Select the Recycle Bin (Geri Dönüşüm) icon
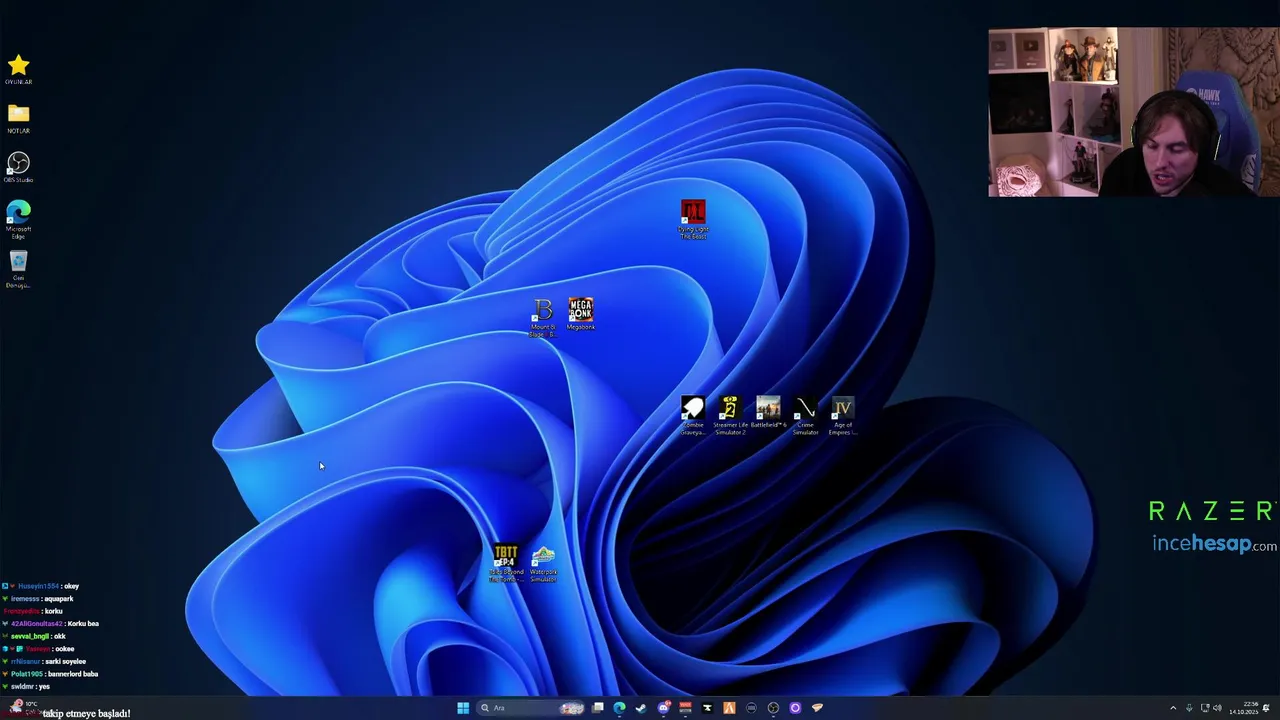The height and width of the screenshot is (720, 1280). 18,269
